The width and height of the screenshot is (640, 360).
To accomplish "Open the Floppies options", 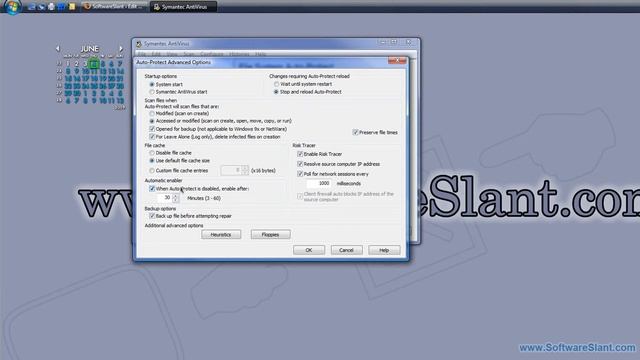I will 270,235.
